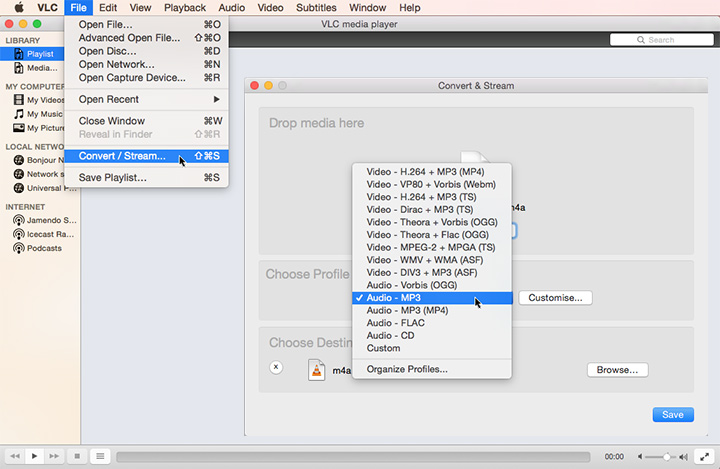Viewport: 720px width, 469px height.
Task: Open Podcasts icon in sidebar
Action: click(x=18, y=248)
